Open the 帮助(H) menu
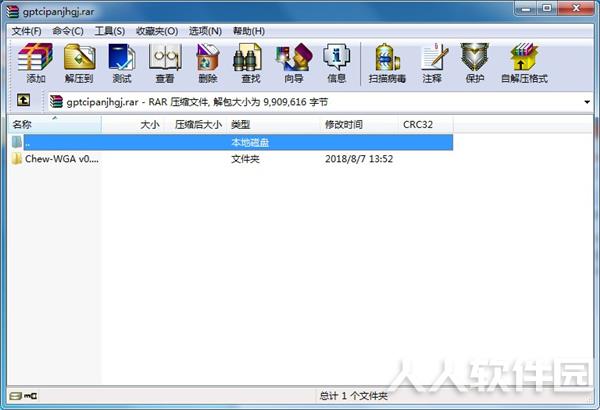Viewport: 600px width, 410px height. click(x=249, y=31)
